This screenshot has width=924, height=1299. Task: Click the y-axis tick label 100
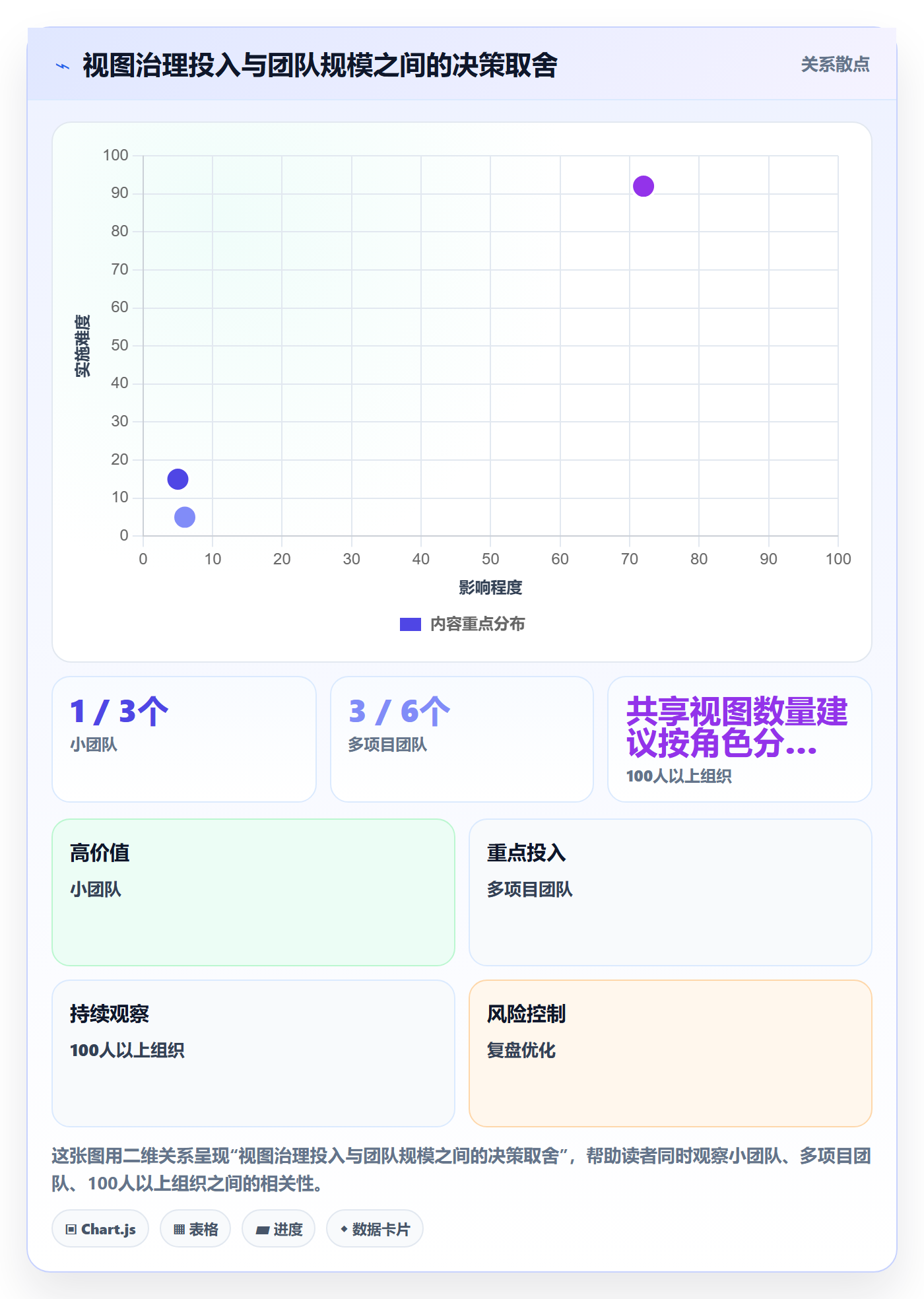(x=115, y=155)
